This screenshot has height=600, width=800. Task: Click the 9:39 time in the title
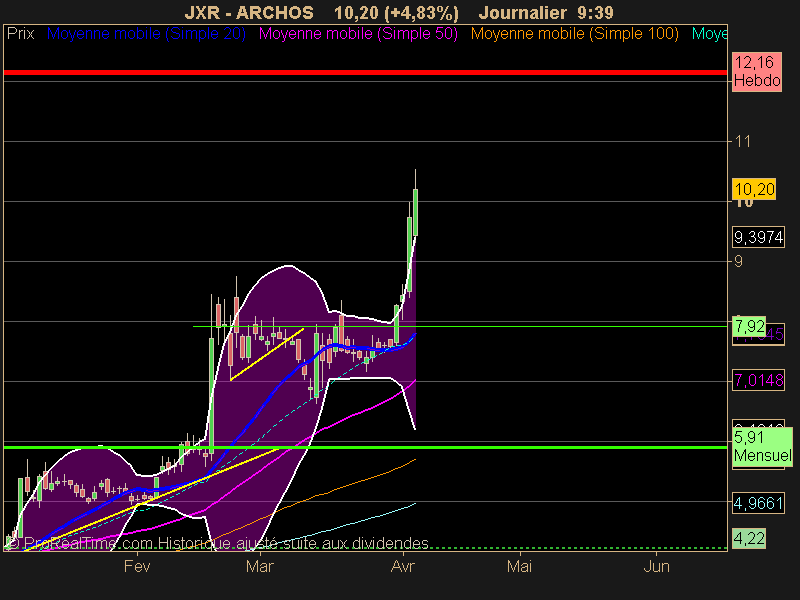click(x=594, y=12)
